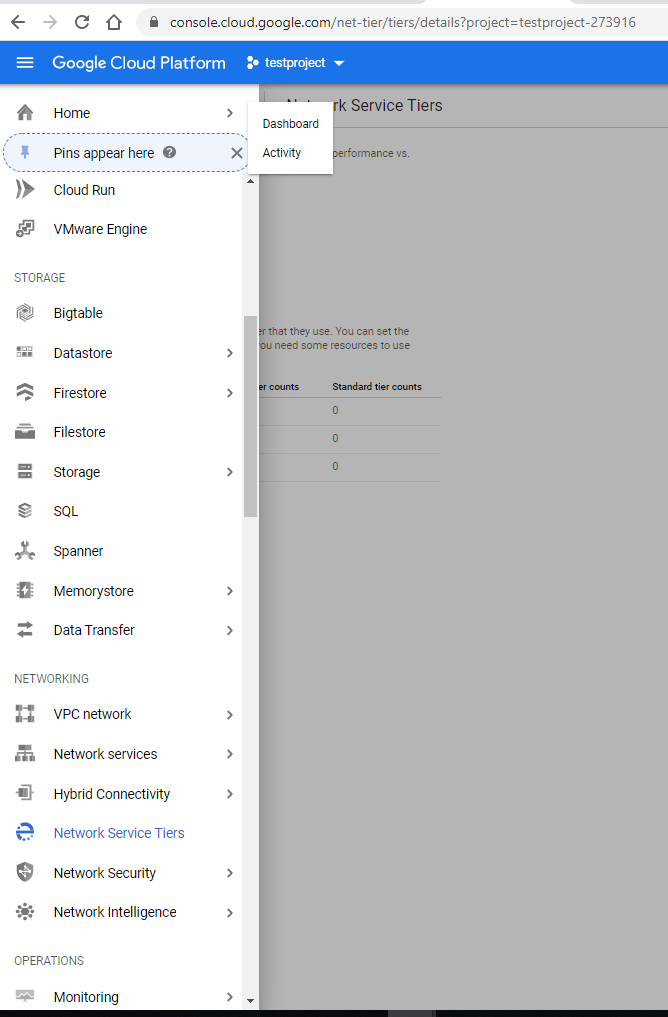Screen dimensions: 668x1017
Task: Click the VMware Engine icon
Action: (25, 228)
